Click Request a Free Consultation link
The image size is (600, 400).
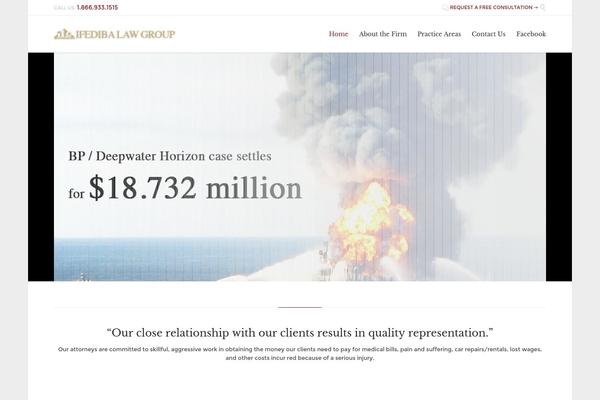click(494, 7)
